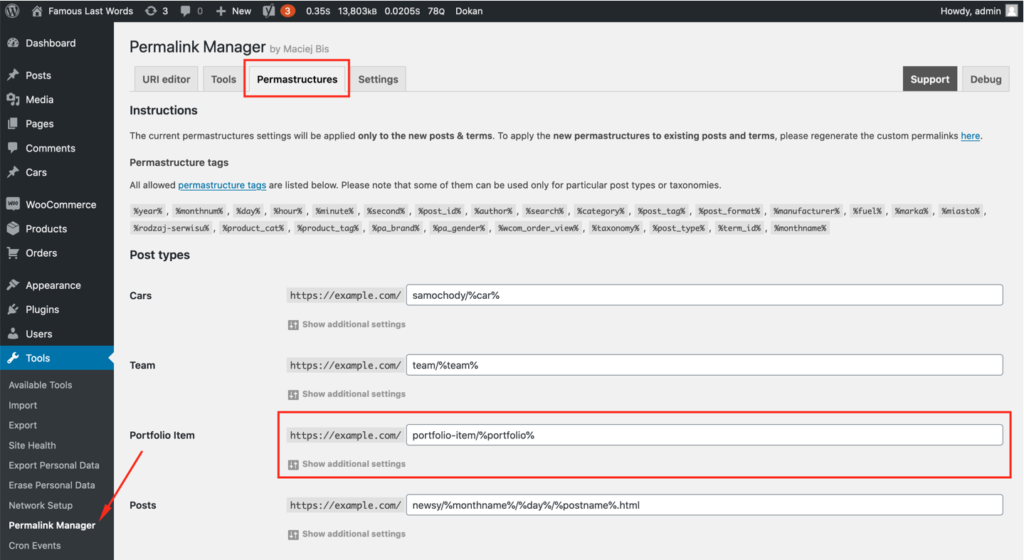Expand additional settings for Posts
This screenshot has width=1024, height=560.
[347, 534]
